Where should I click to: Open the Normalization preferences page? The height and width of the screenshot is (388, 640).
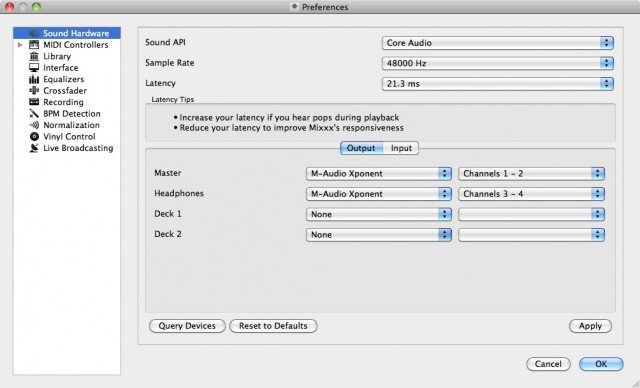coord(71,125)
